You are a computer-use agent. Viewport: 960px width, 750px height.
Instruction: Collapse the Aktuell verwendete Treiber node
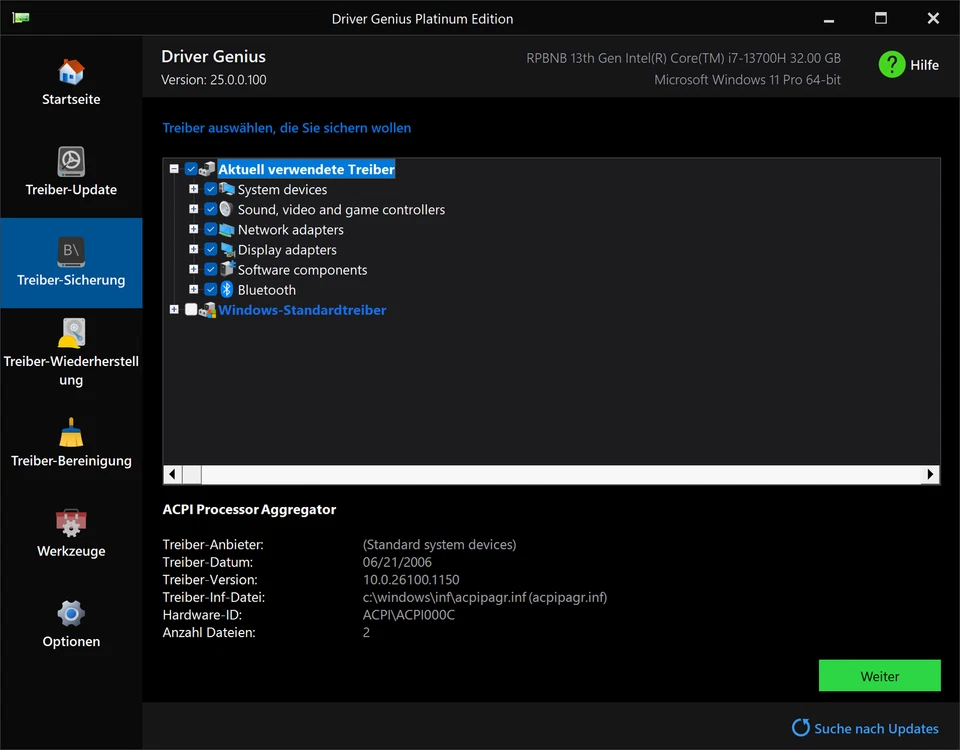click(174, 169)
